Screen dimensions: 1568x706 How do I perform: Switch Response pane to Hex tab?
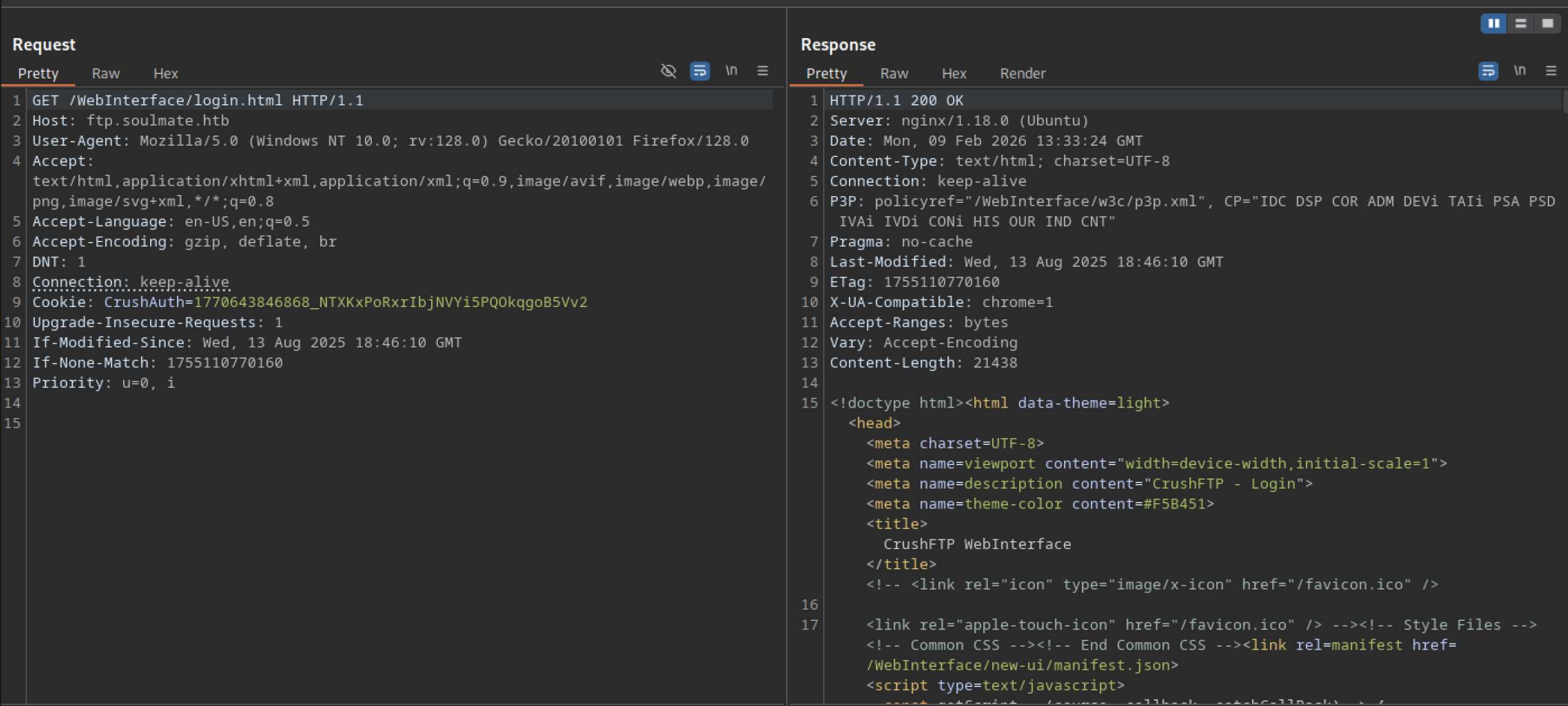954,74
